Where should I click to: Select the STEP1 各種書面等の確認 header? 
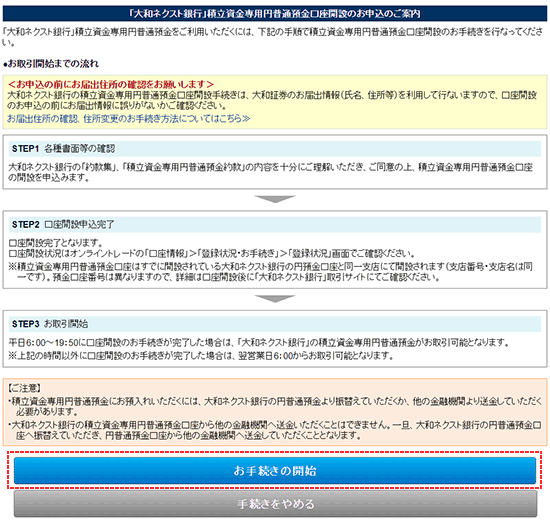[x=275, y=149]
